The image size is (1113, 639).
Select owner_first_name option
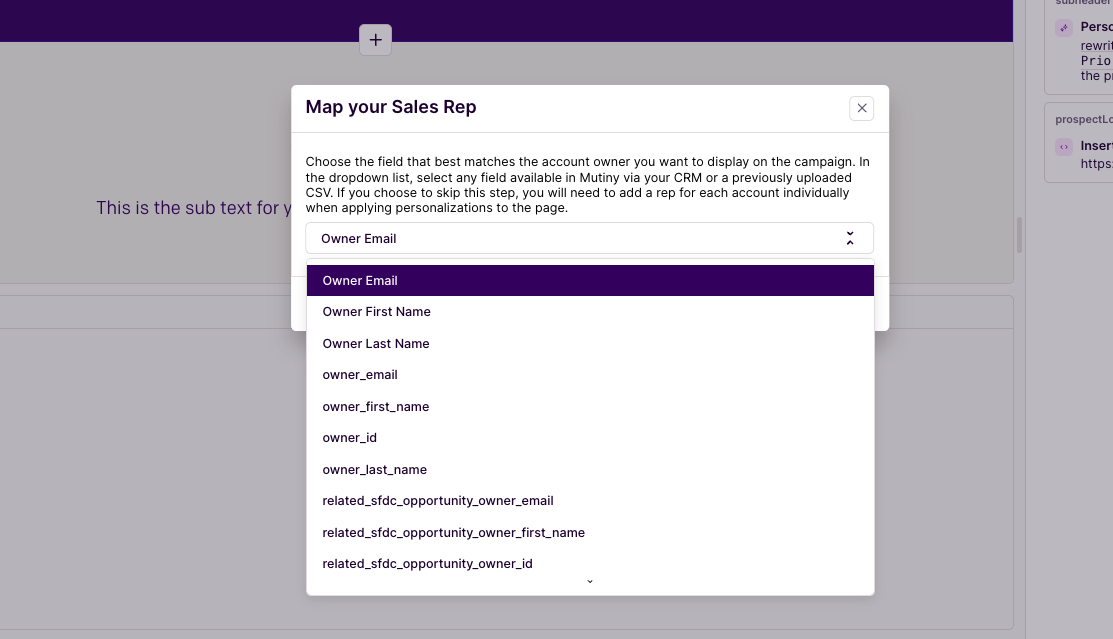point(590,407)
